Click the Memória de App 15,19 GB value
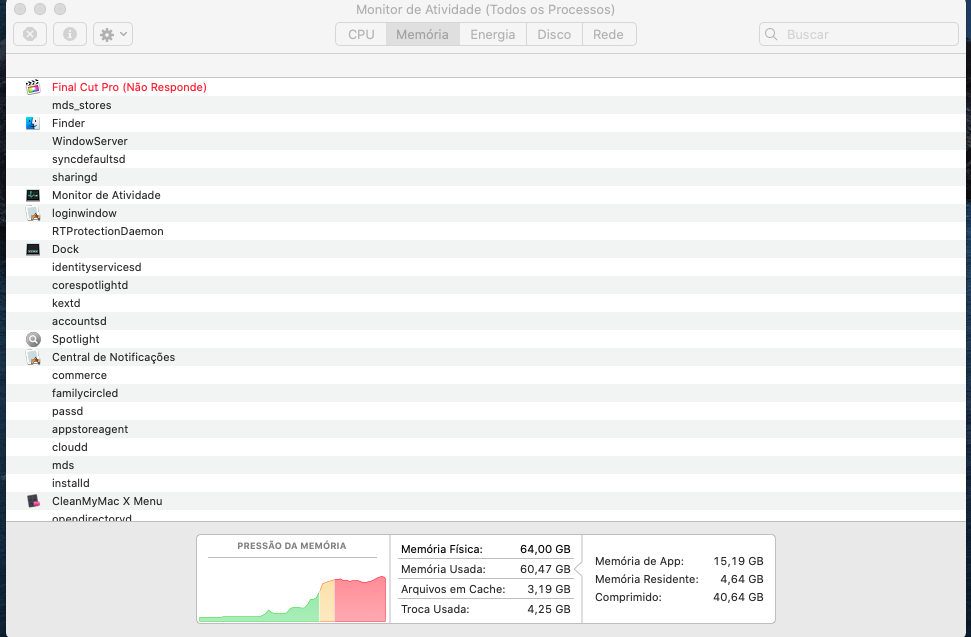 point(738,561)
